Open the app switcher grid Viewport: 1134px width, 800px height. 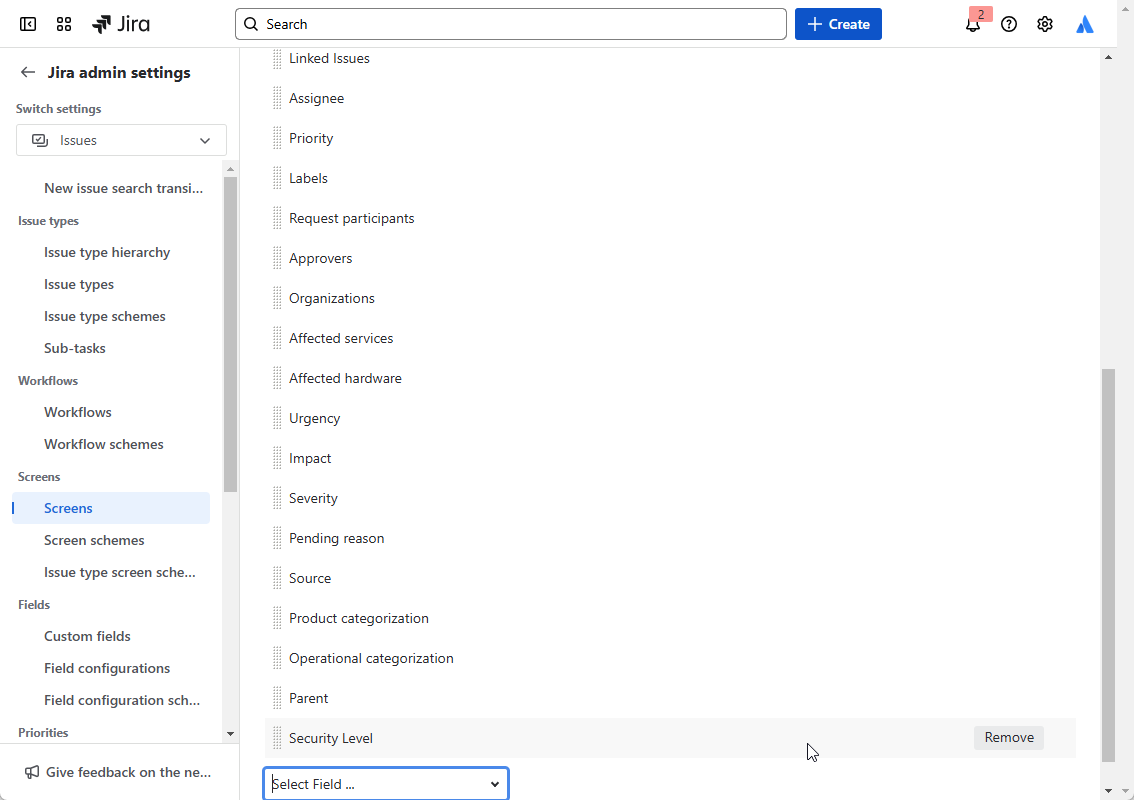pyautogui.click(x=63, y=23)
